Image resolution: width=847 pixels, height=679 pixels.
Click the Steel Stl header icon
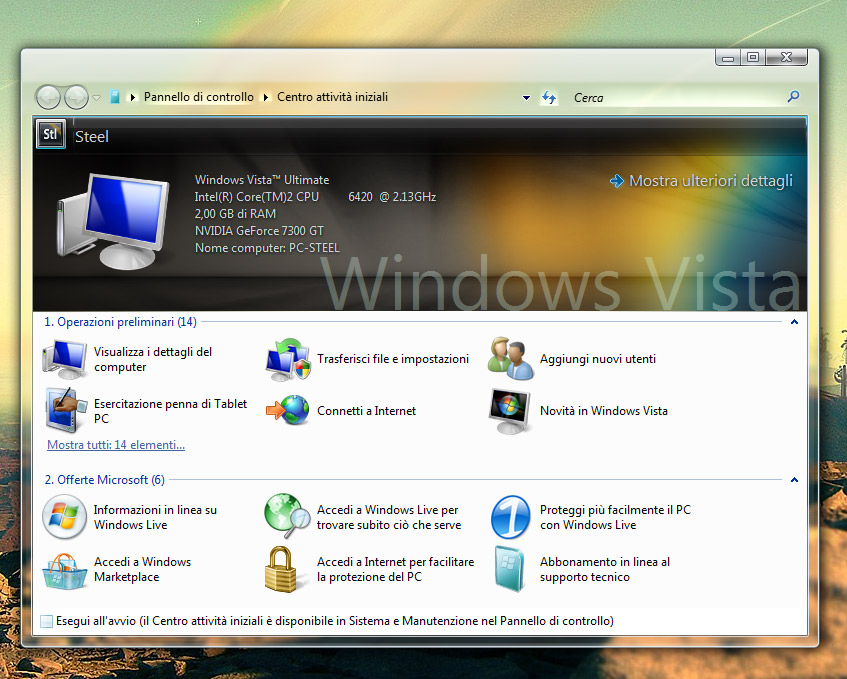[51, 134]
